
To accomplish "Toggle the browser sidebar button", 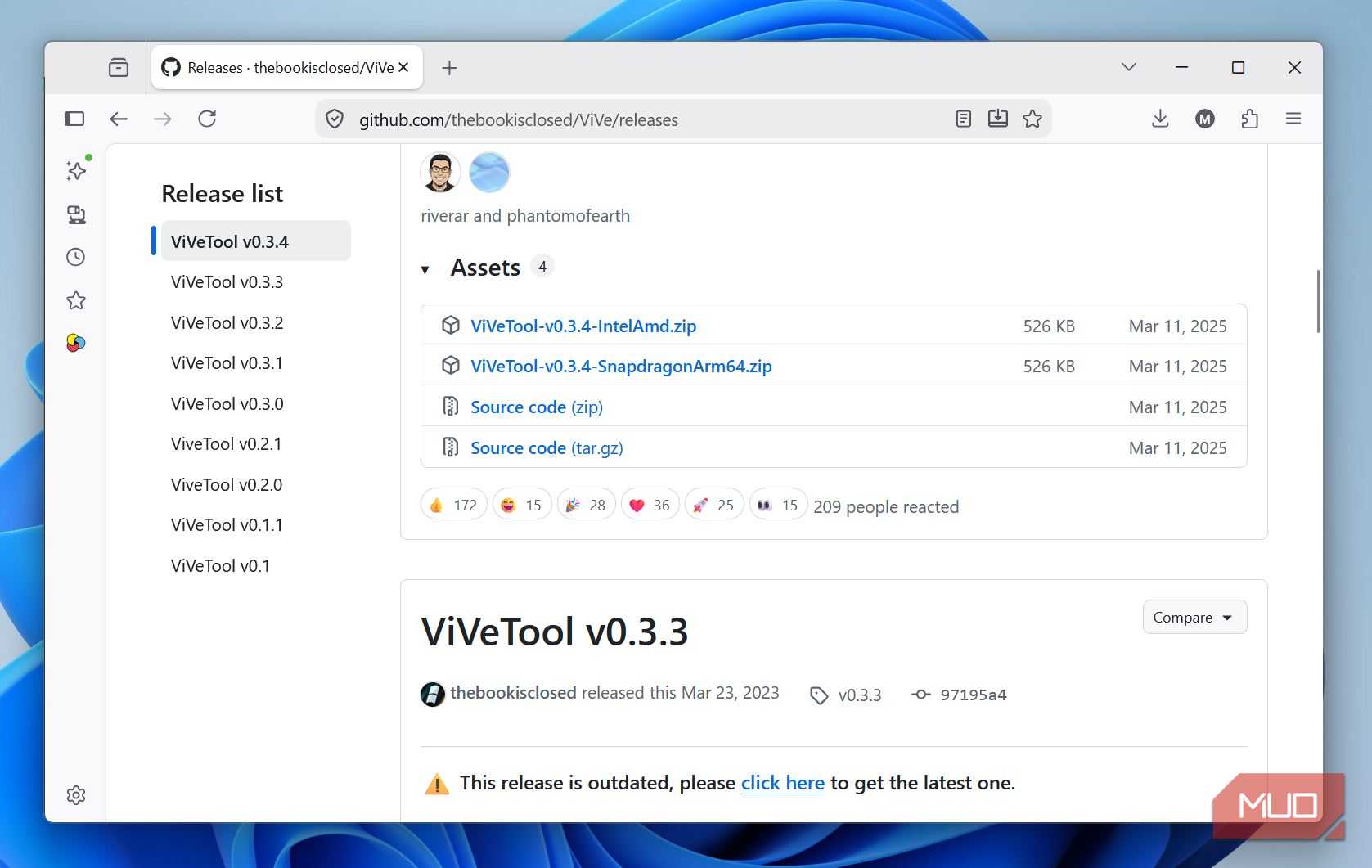I will [74, 119].
